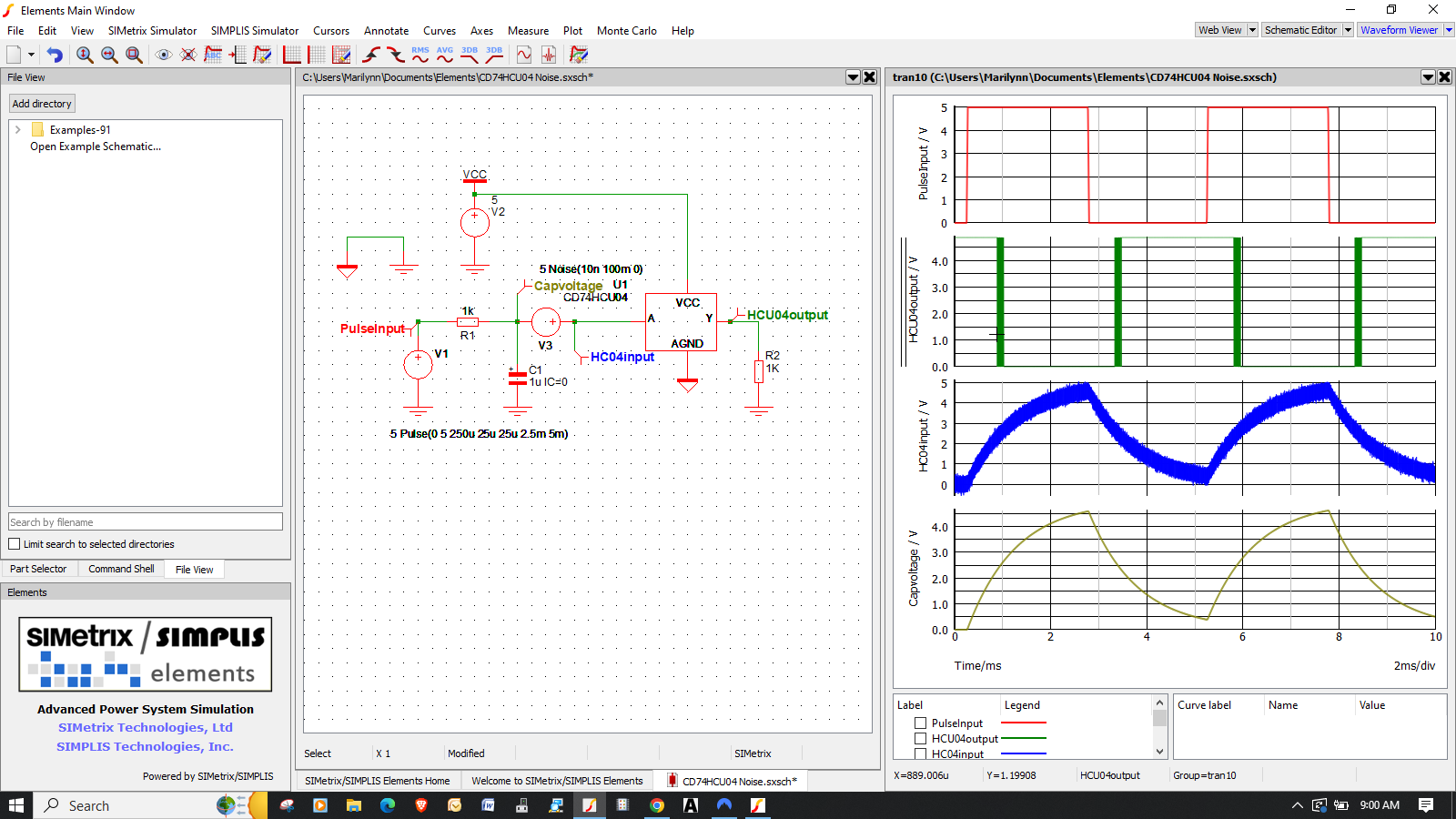Click the New file toolbar icon
Viewport: 1456px width, 819px height.
tap(14, 55)
